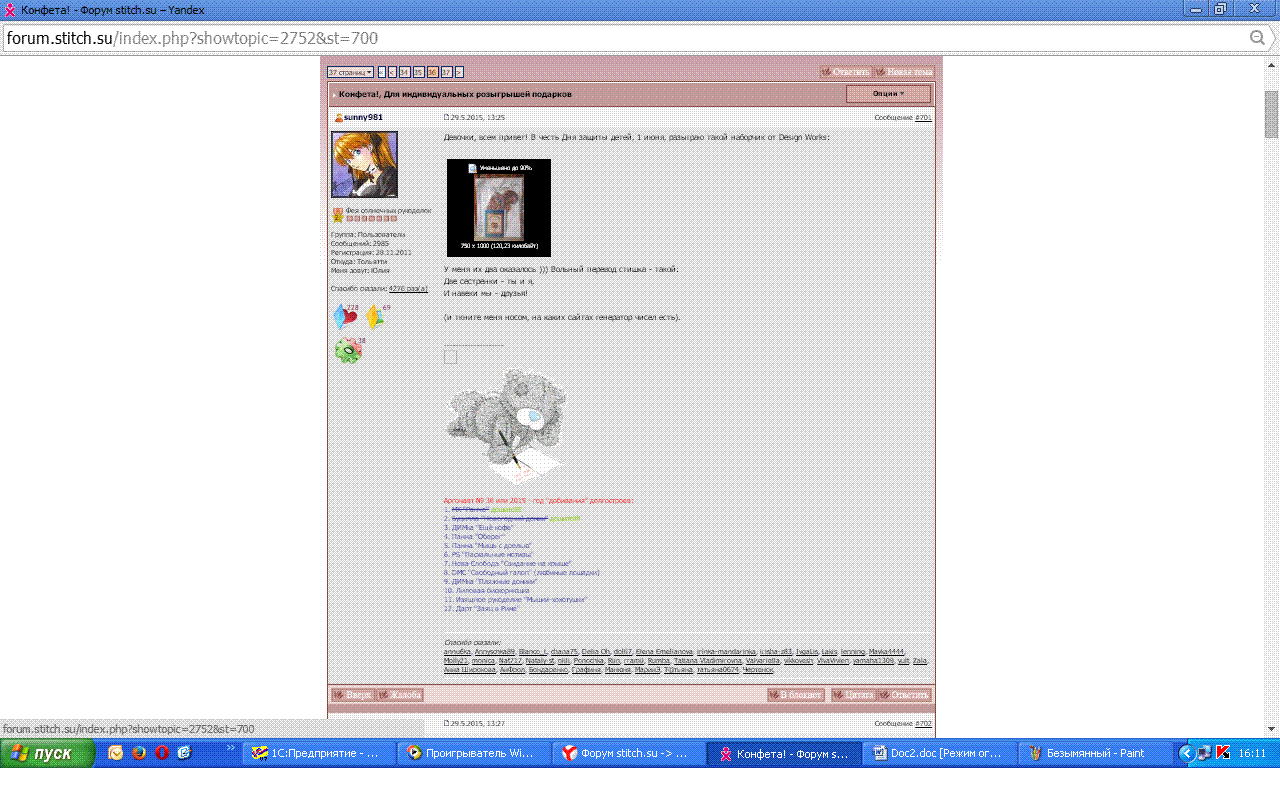Click the browser address bar URL field
1280x802 pixels.
(x=620, y=38)
